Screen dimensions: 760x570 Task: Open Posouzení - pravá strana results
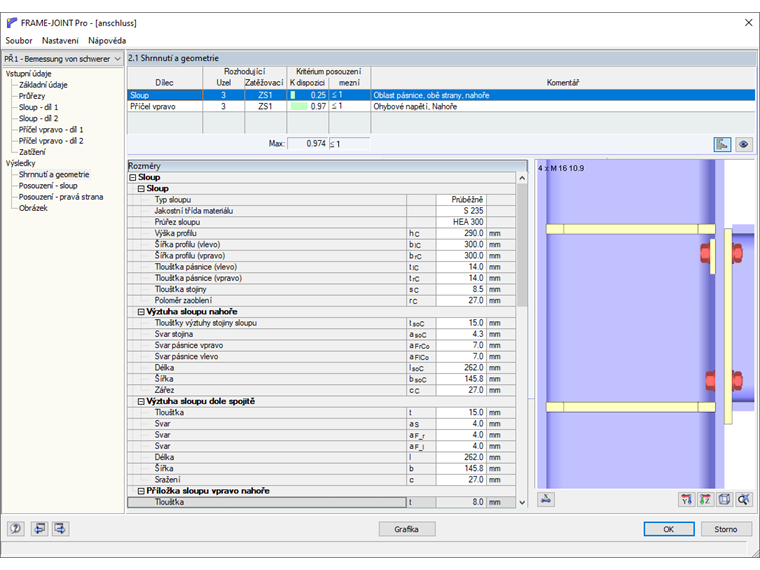pos(61,197)
